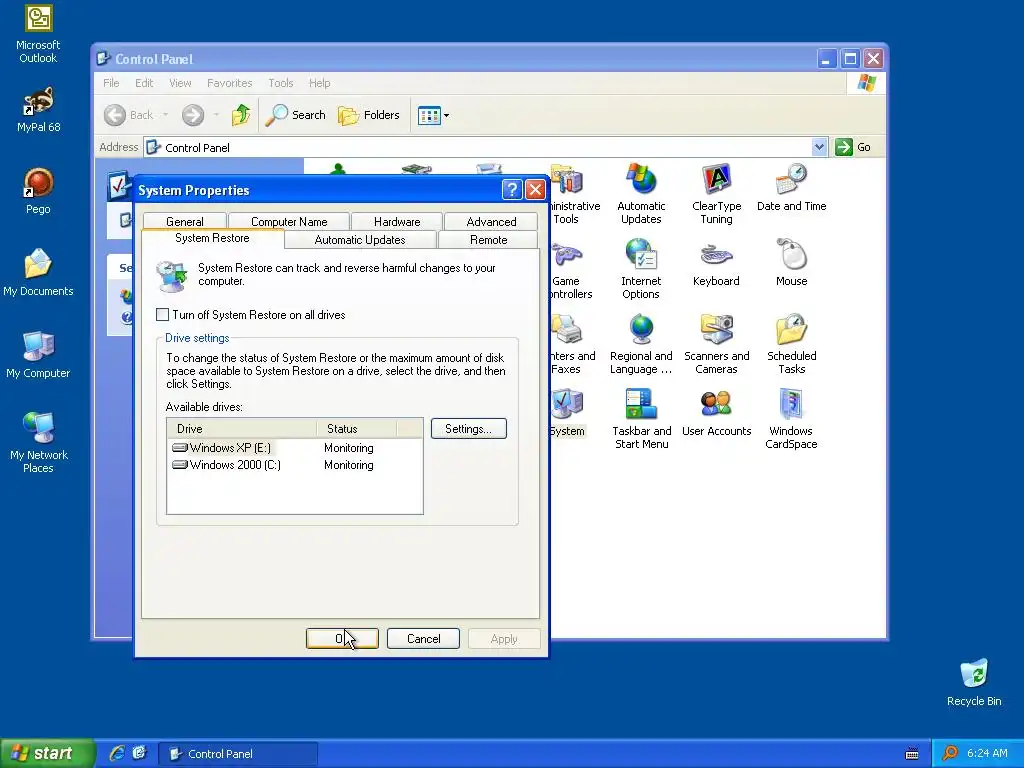Open the Forward button history dropdown arrow
The image size is (1024, 768).
click(x=216, y=115)
